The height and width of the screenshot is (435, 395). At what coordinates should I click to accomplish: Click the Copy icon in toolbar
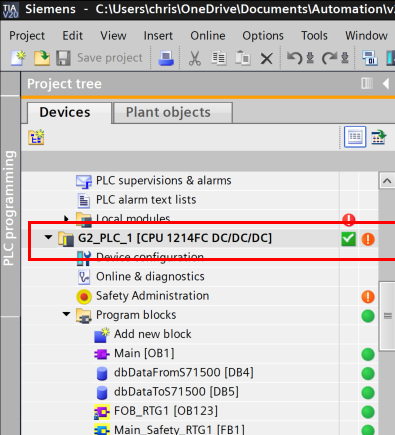tap(219, 58)
